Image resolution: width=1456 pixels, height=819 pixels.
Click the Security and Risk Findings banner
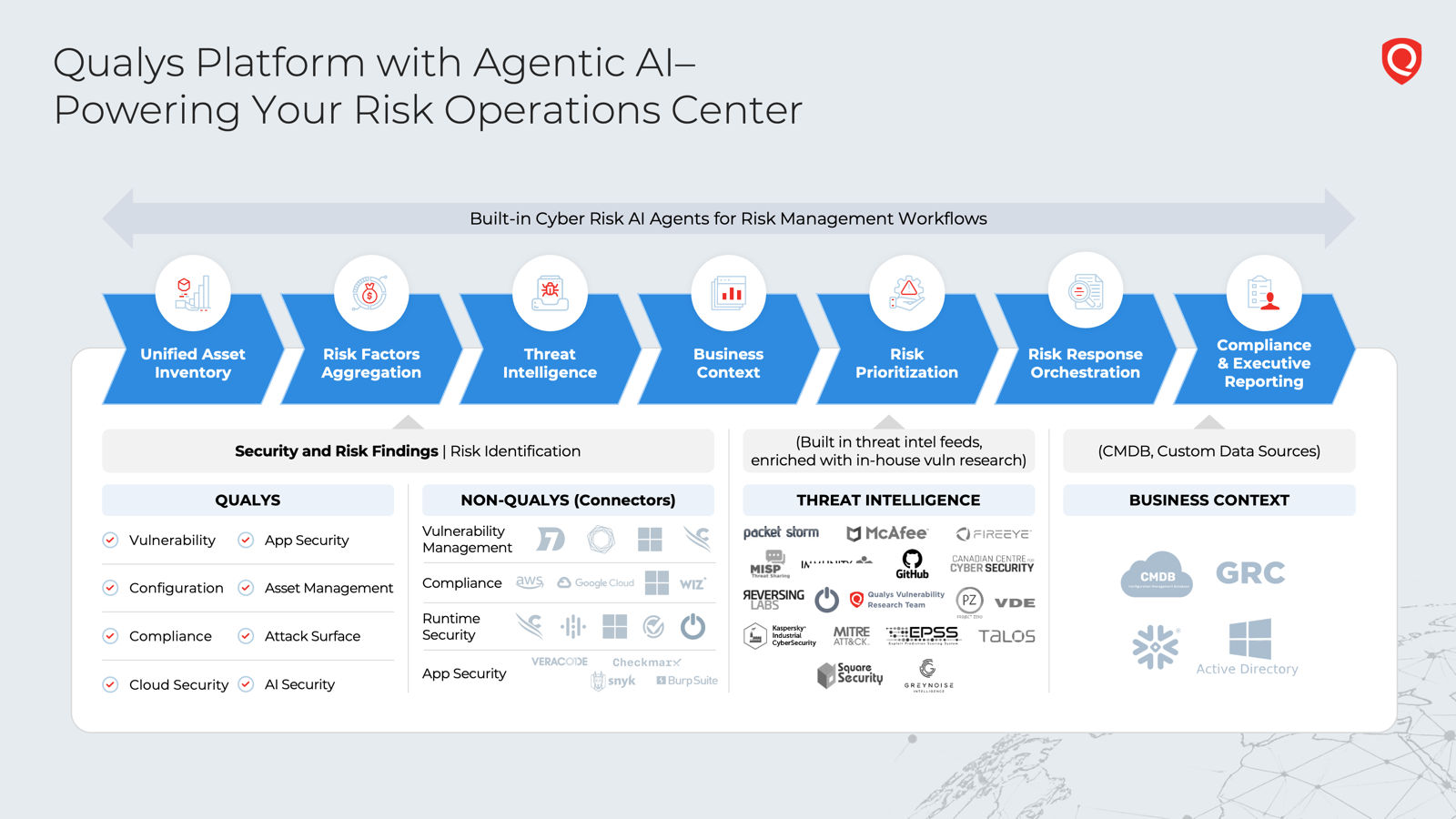(408, 450)
